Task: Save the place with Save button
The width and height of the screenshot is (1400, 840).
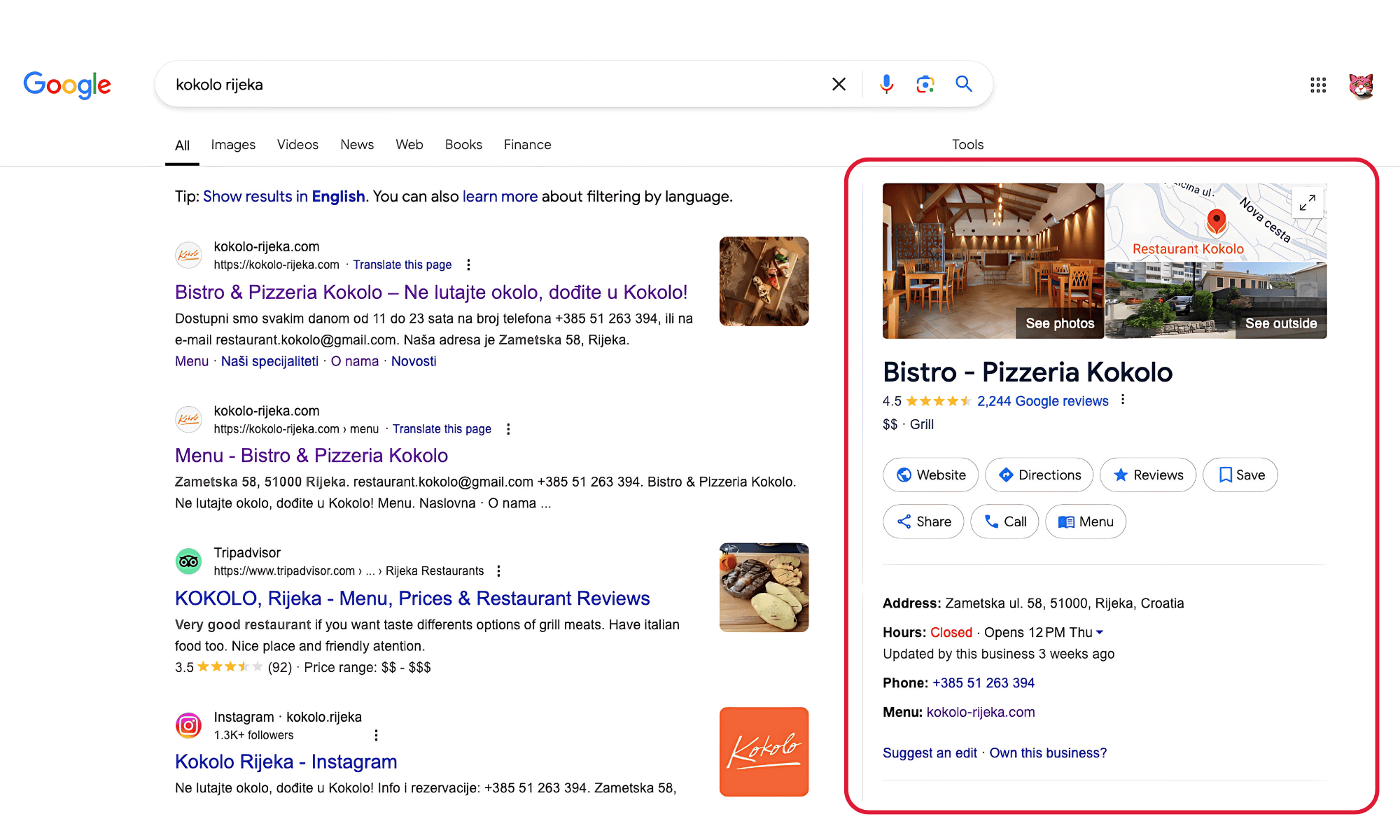Action: pyautogui.click(x=1240, y=475)
